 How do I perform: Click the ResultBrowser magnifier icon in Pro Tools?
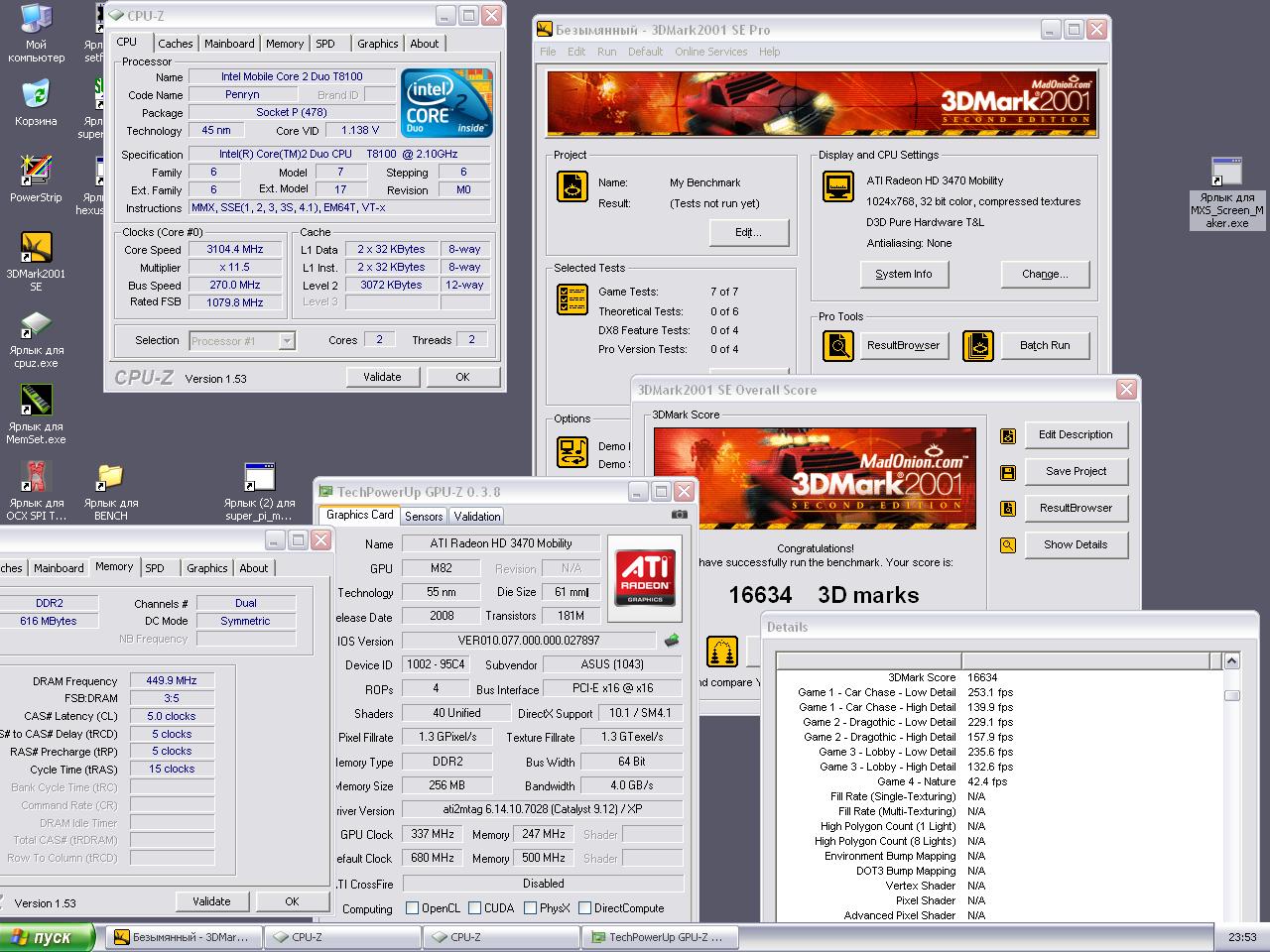[838, 345]
